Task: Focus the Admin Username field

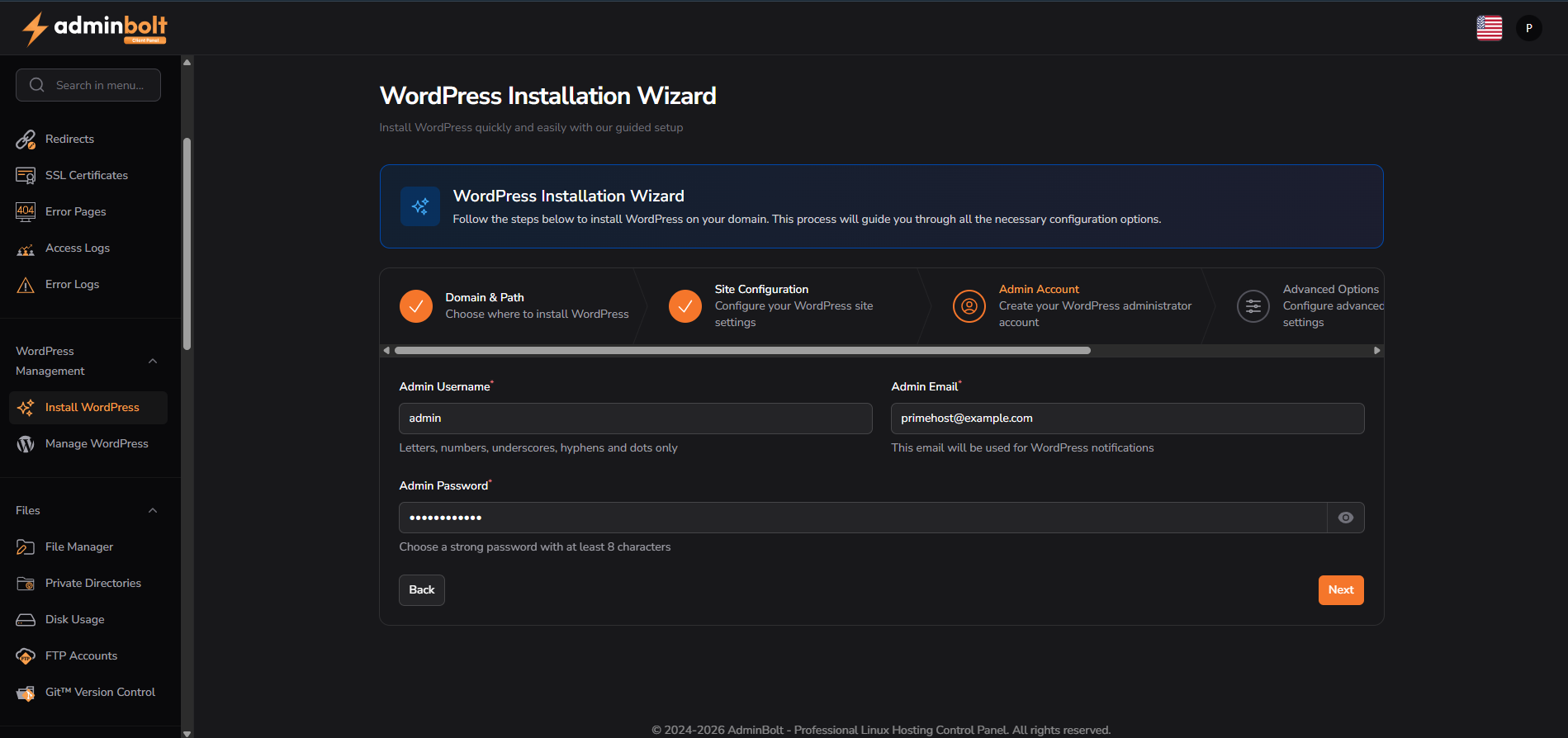Action: 636,419
